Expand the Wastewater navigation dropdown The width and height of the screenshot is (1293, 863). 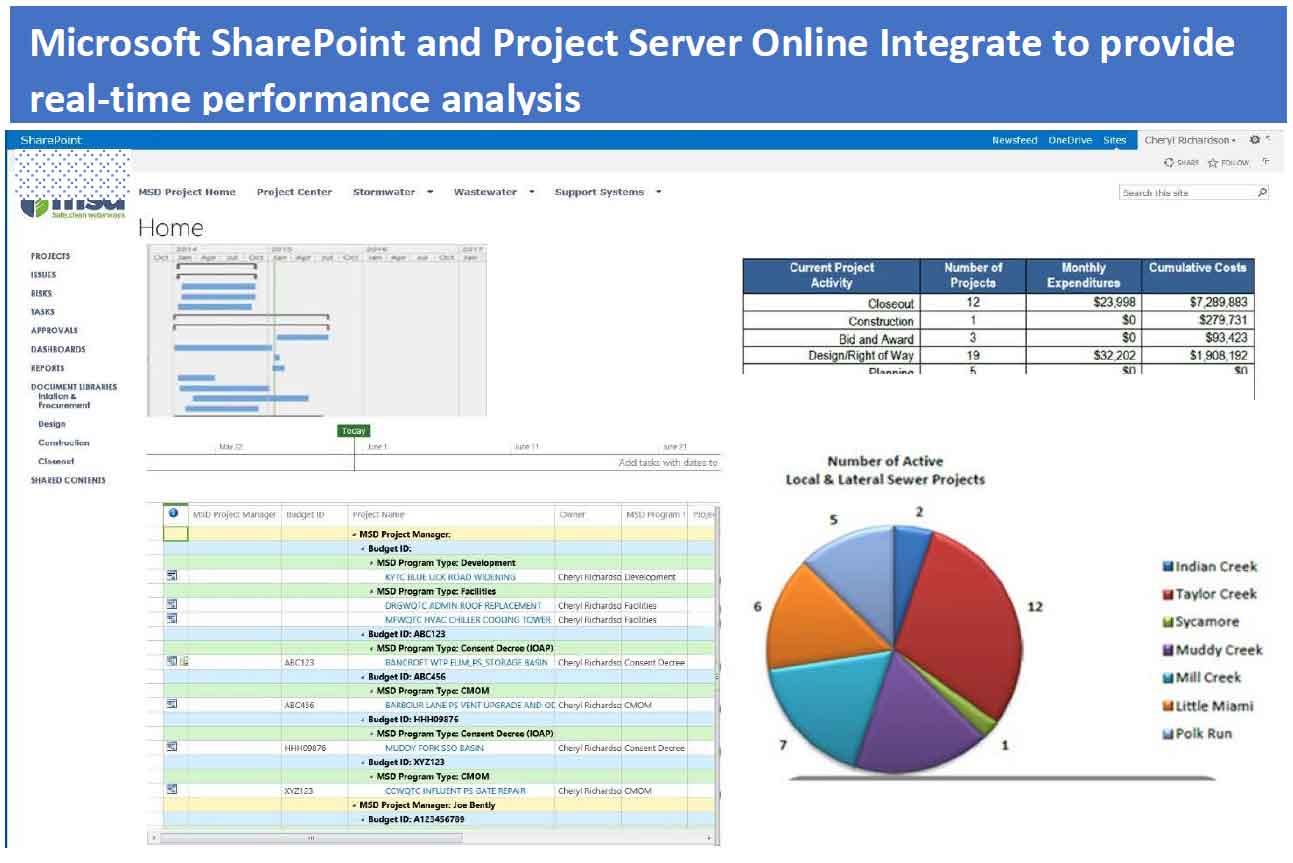[532, 192]
